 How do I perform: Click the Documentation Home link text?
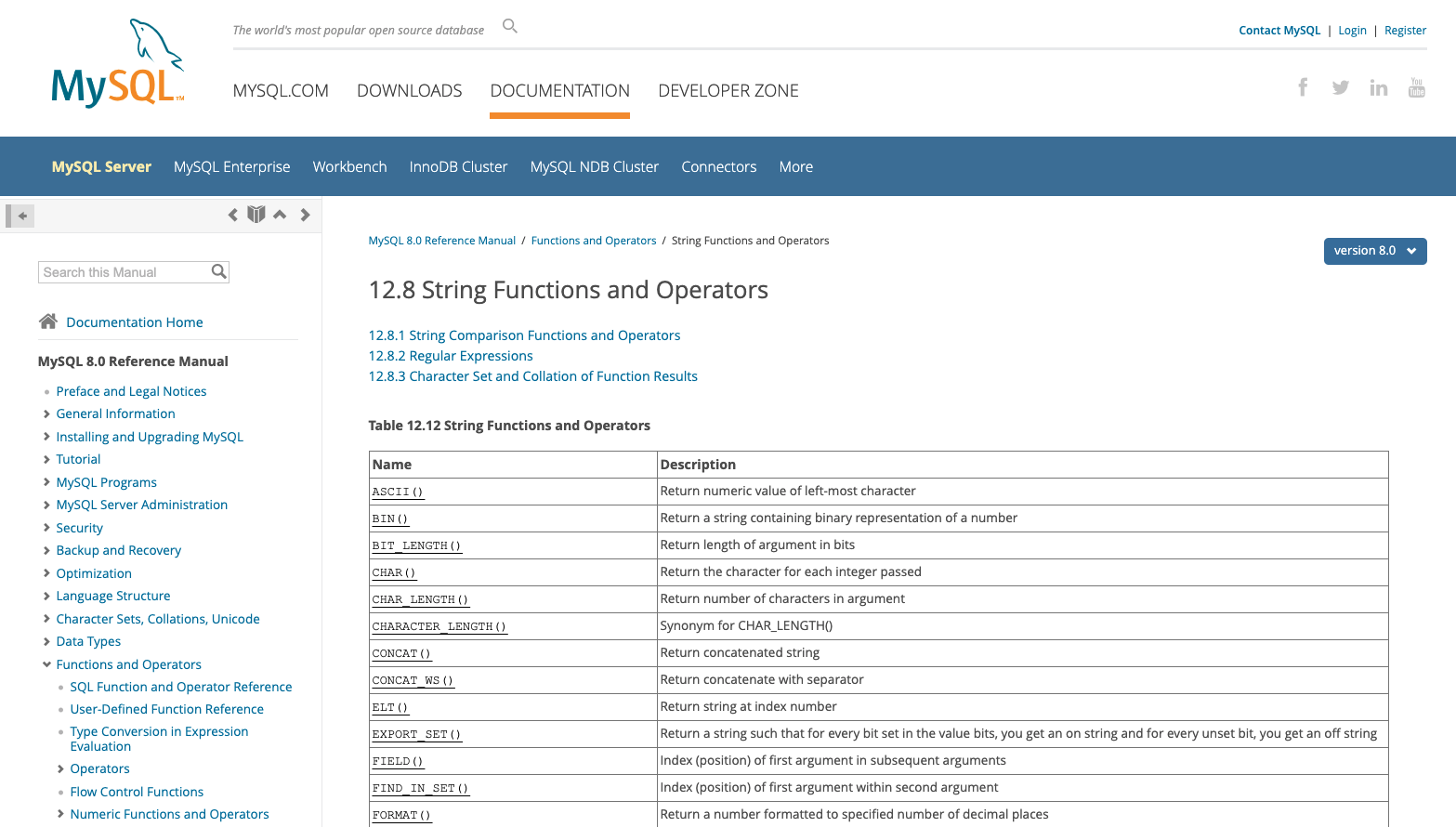pyautogui.click(x=135, y=322)
